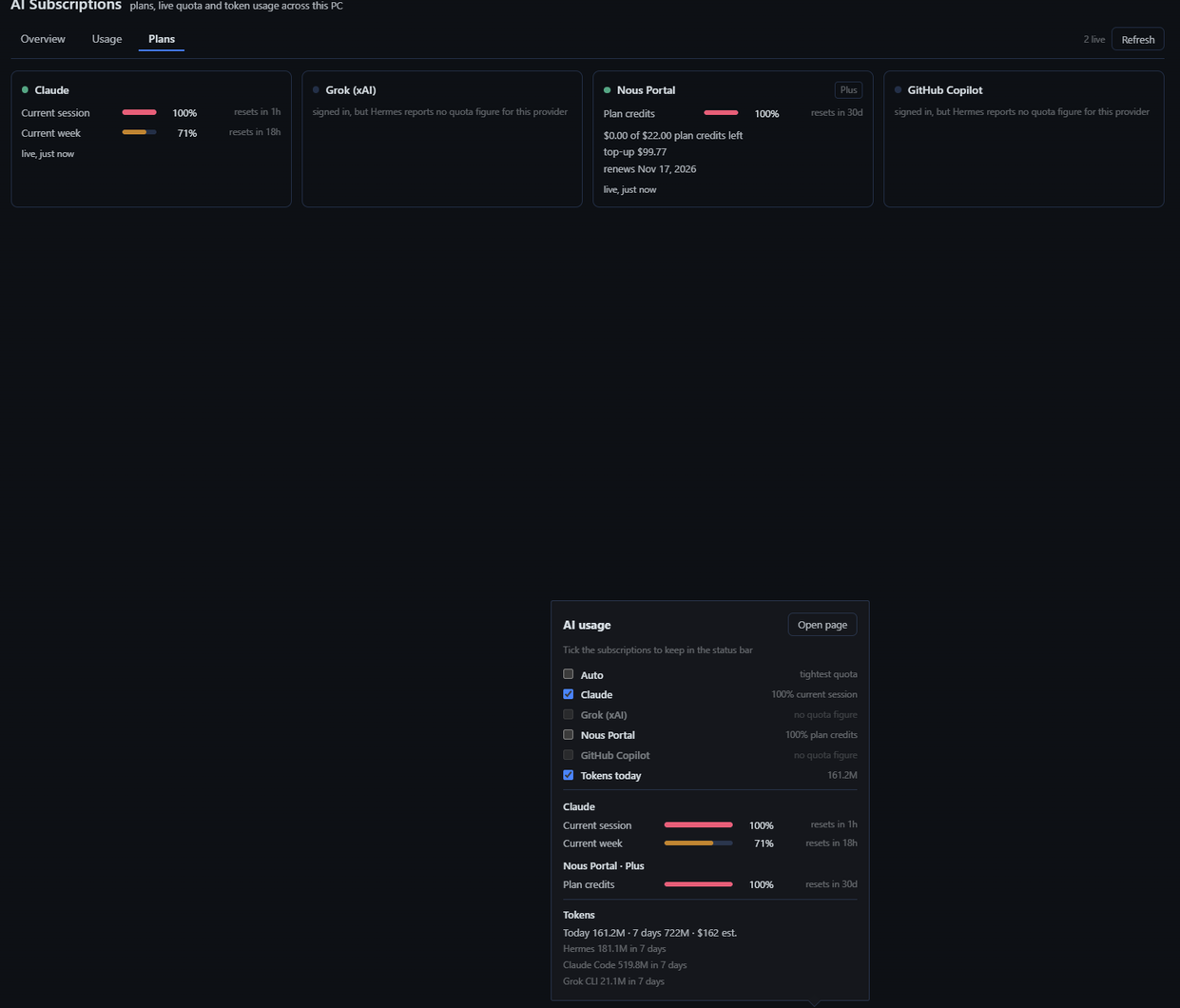This screenshot has width=1180, height=1008.
Task: Click the status dot on Grok (xAI) card
Action: coord(316,89)
